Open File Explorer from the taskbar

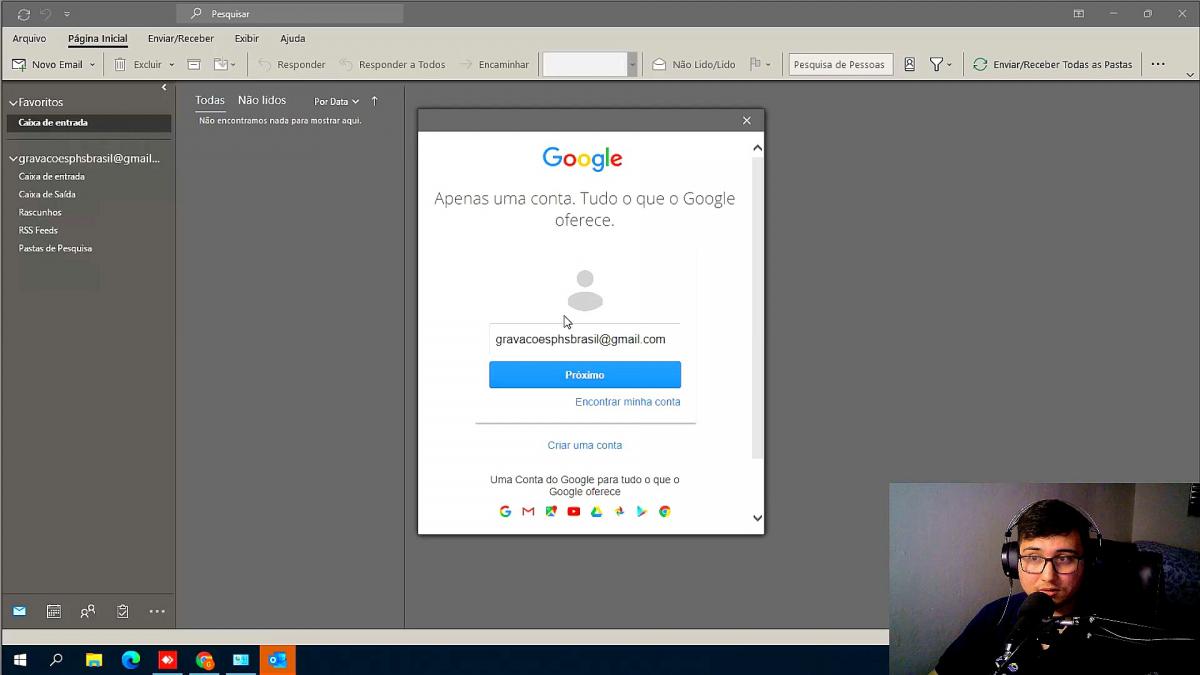(x=94, y=660)
